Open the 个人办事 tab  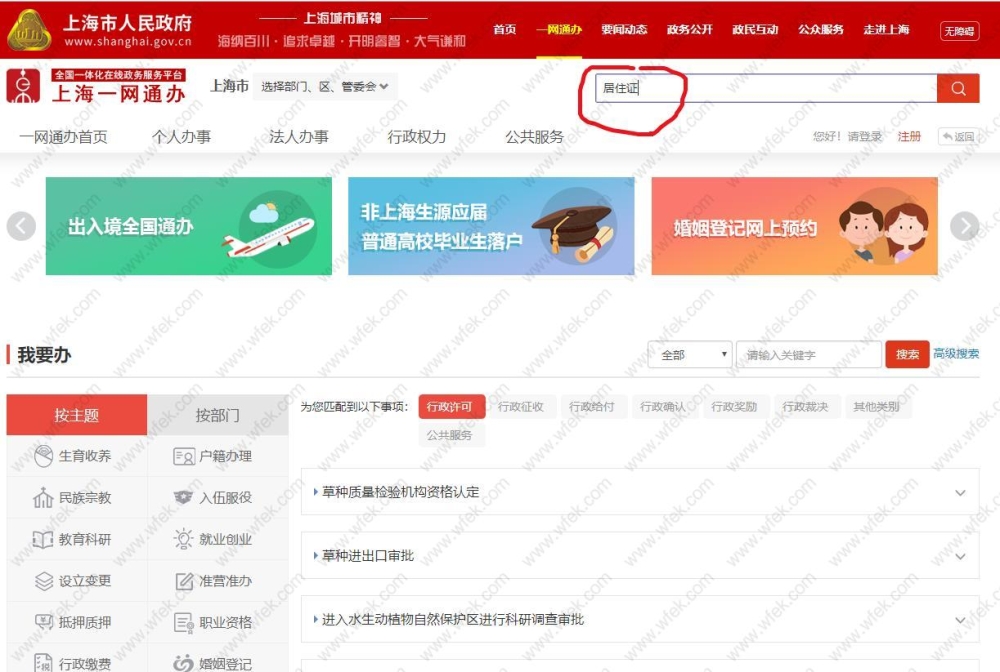[x=181, y=137]
